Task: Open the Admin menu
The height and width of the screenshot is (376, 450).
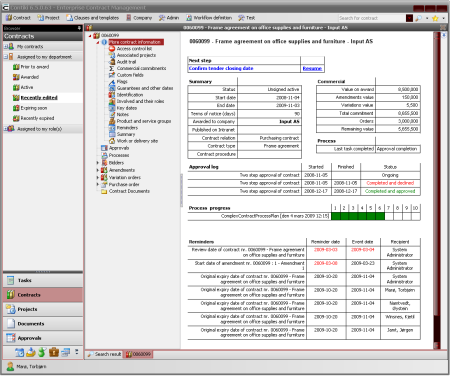Action: click(x=169, y=18)
